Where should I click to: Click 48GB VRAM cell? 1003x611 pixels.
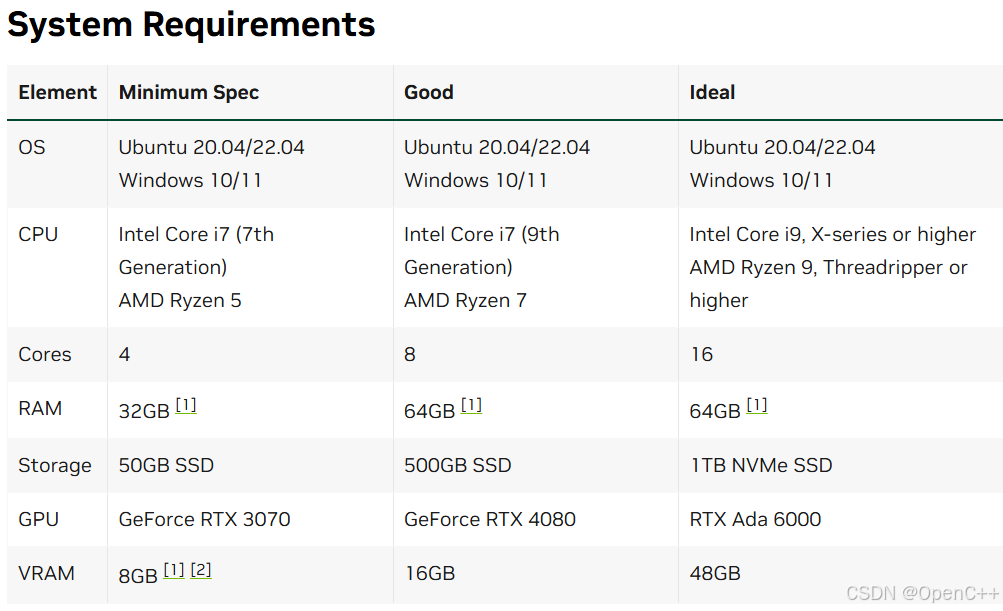point(715,573)
